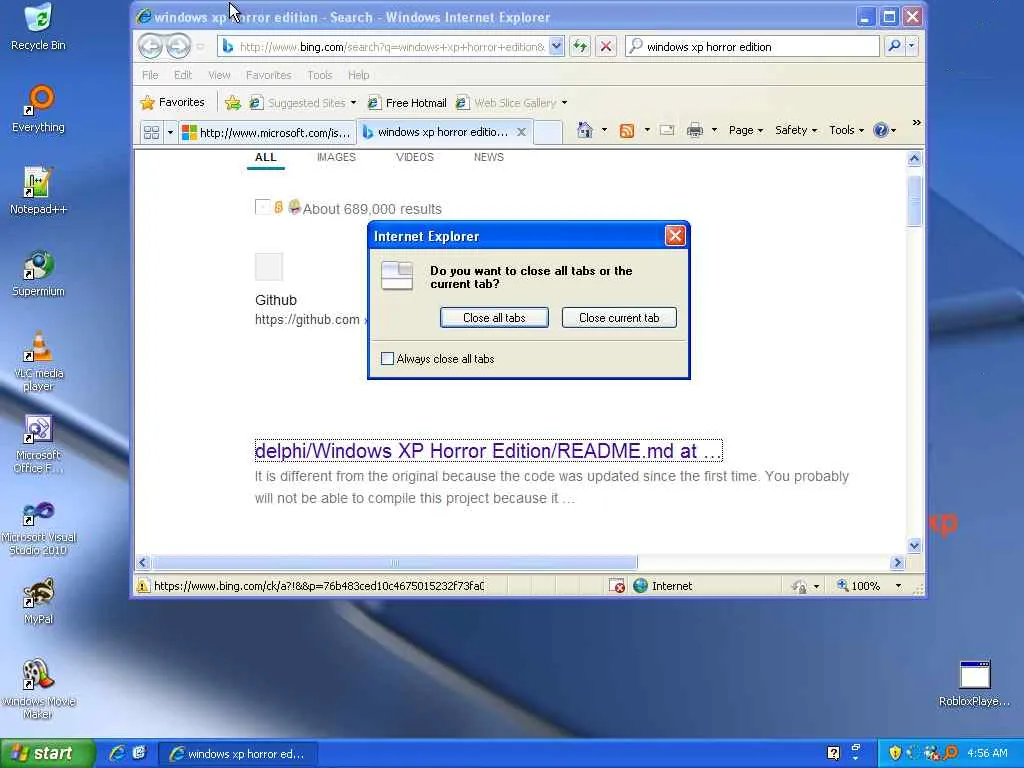Image resolution: width=1024 pixels, height=768 pixels.
Task: Click the Free Hotmail favorites link
Action: (408, 103)
